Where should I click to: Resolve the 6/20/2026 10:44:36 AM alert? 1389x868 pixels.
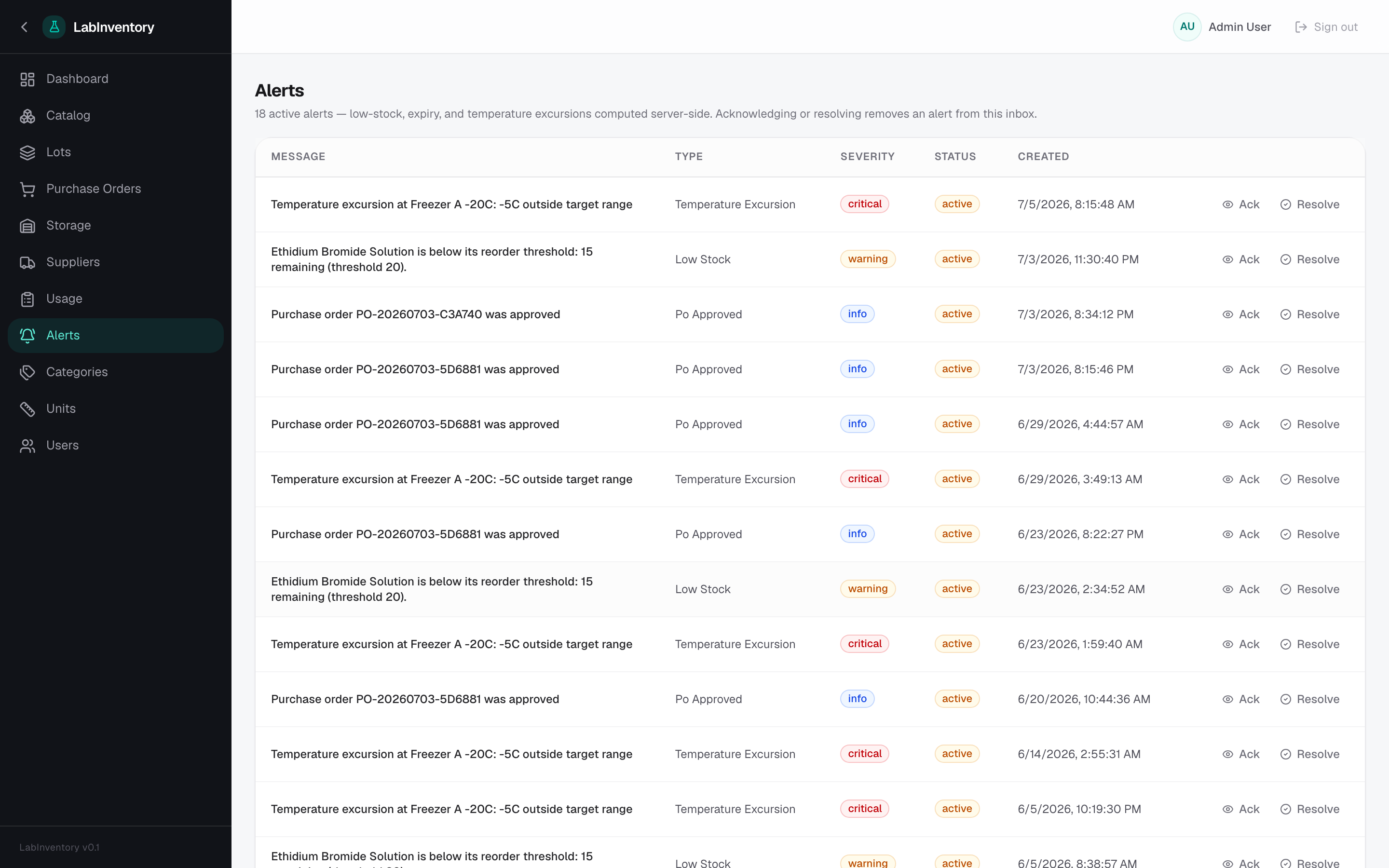[1309, 699]
